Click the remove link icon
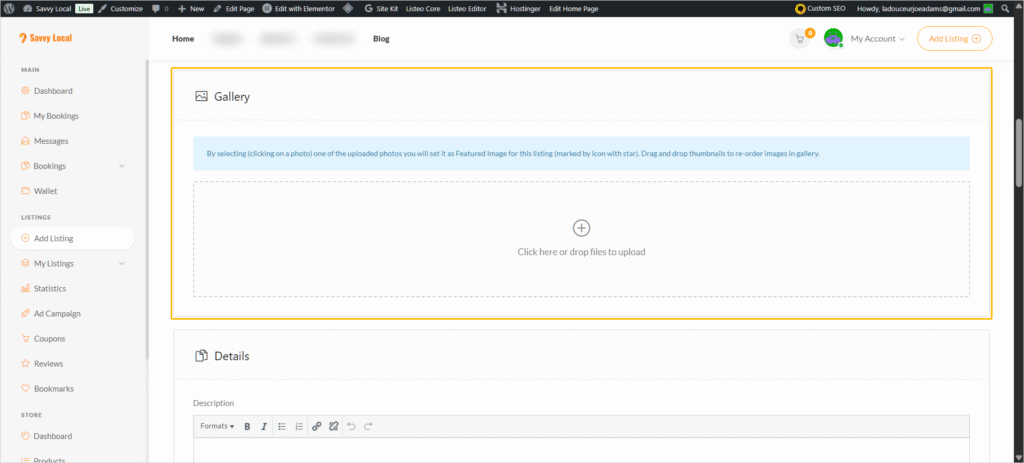This screenshot has height=463, width=1024. pyautogui.click(x=333, y=426)
